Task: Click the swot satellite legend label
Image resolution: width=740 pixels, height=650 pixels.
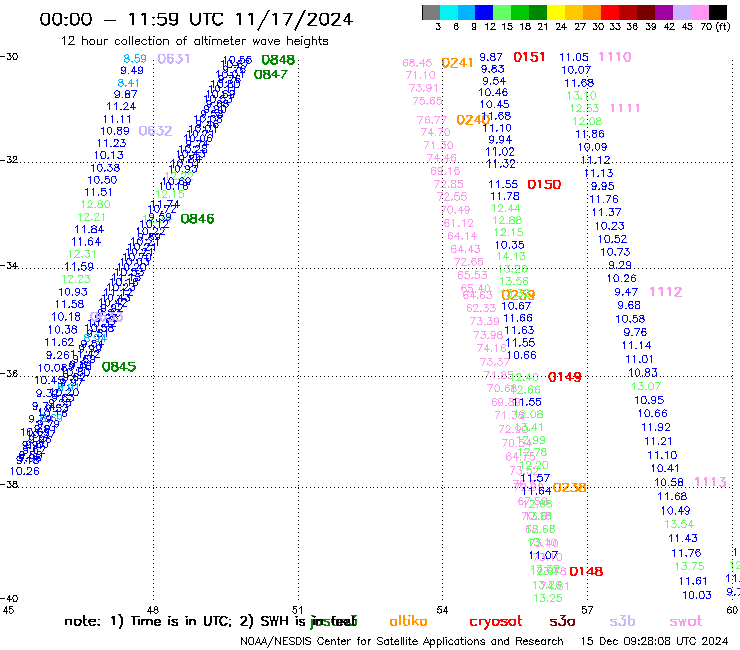Action: click(686, 622)
